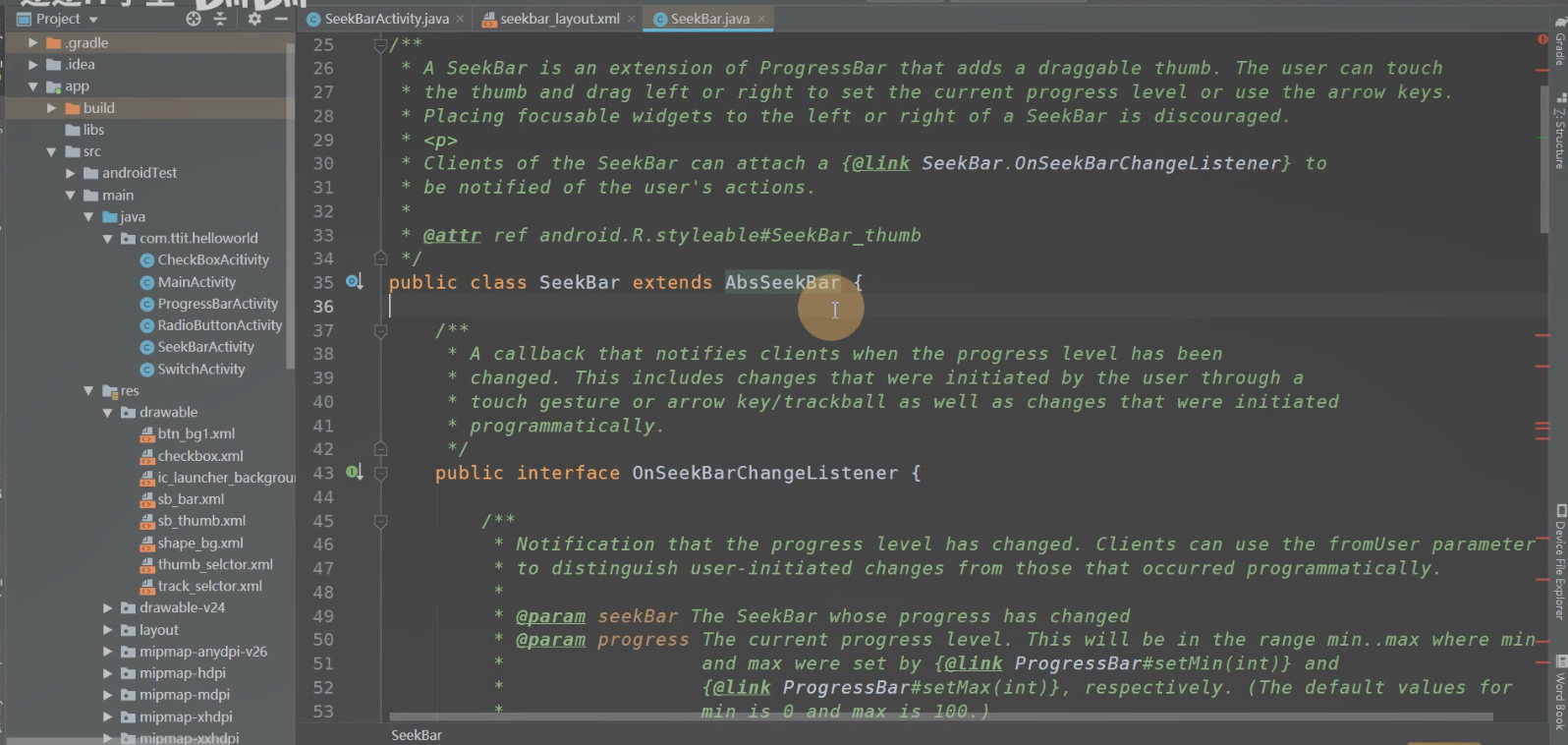Viewport: 1568px width, 745px height.
Task: Open the Word Book tool window
Action: 1559,693
